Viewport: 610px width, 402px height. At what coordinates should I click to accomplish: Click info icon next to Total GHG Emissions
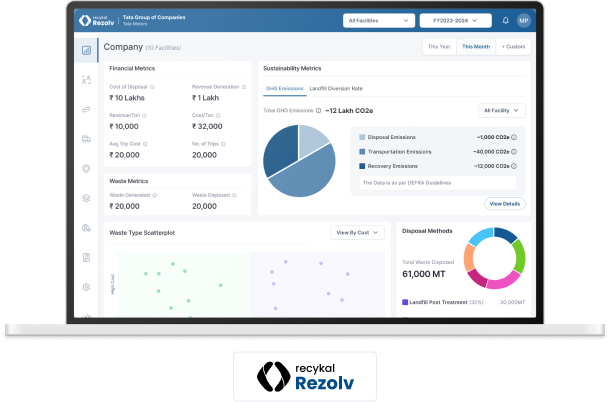[318, 111]
